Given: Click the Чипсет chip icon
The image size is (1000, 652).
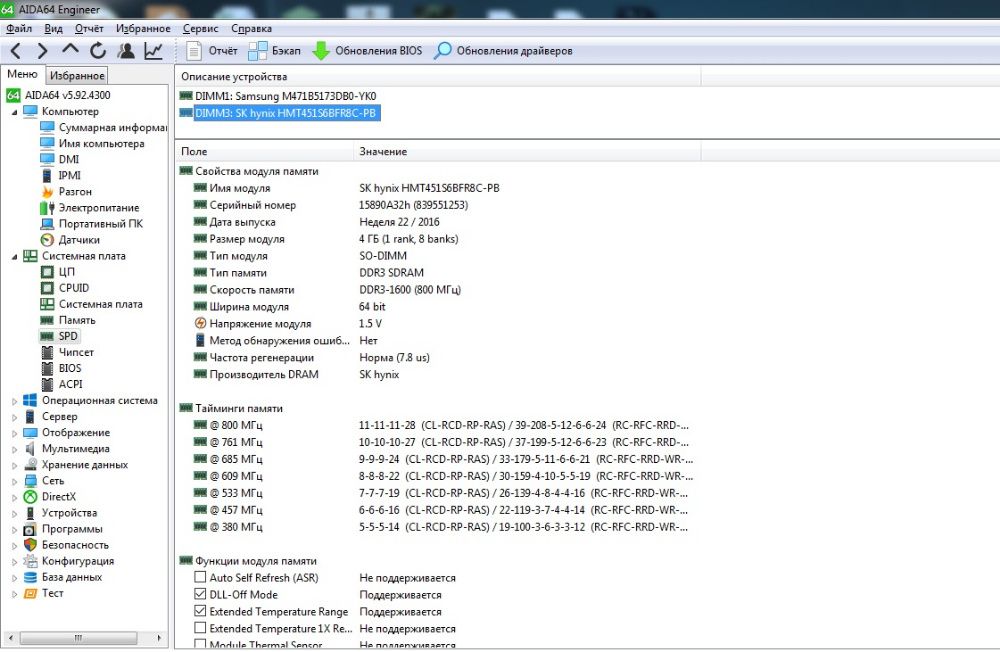Looking at the screenshot, I should point(47,352).
